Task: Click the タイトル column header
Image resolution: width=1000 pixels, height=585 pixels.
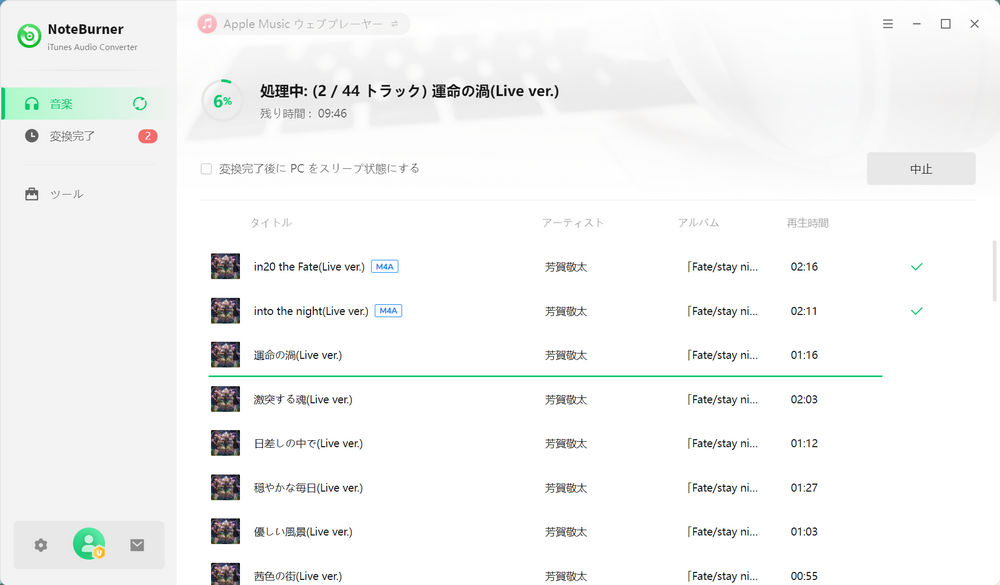Action: click(x=271, y=223)
